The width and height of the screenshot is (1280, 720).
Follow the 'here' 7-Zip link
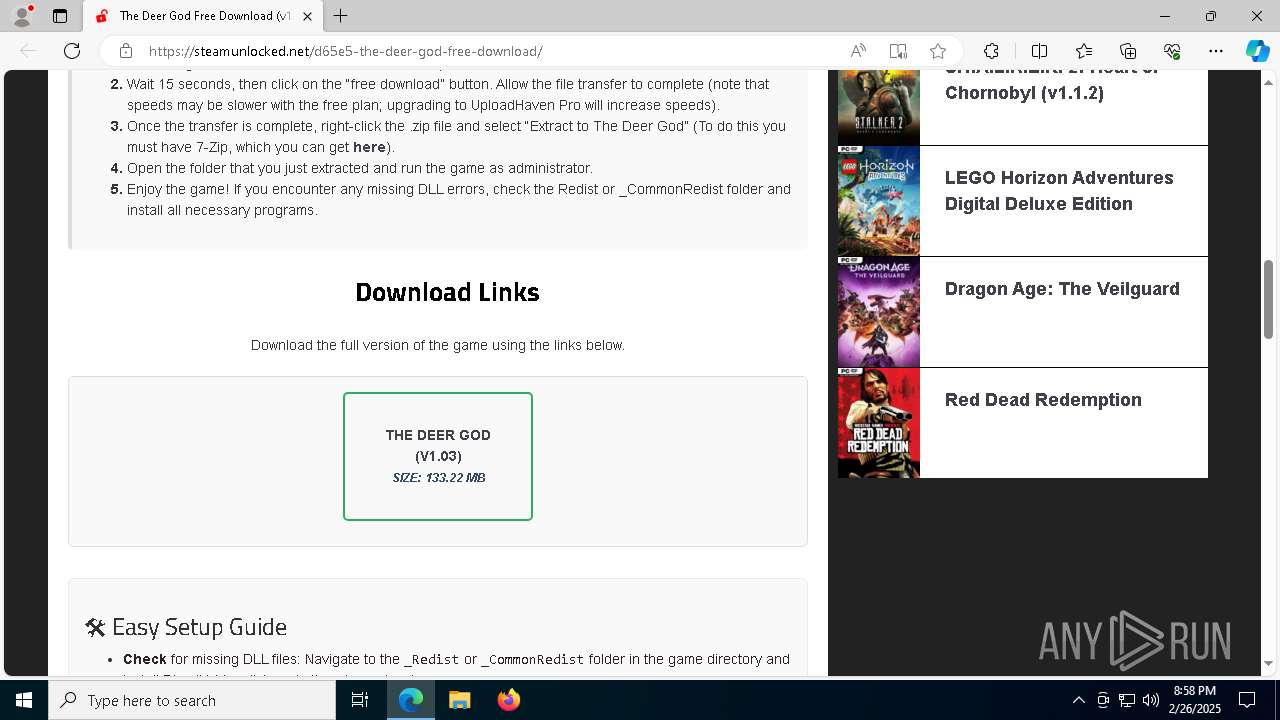[x=369, y=147]
